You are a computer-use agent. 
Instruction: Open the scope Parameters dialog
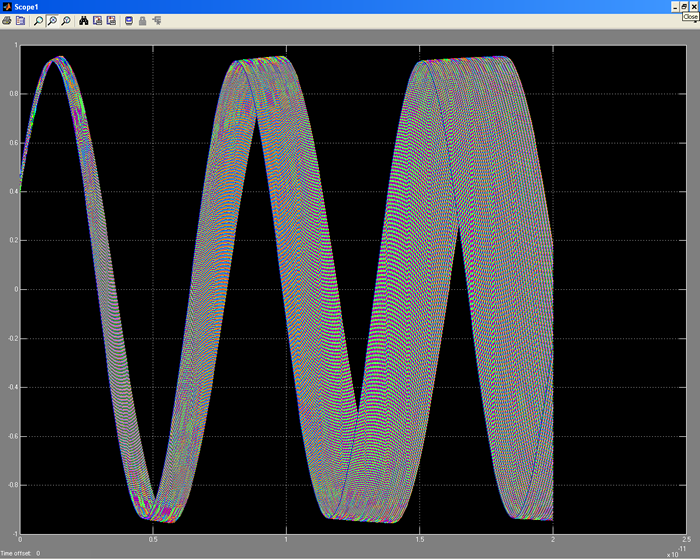pos(20,20)
